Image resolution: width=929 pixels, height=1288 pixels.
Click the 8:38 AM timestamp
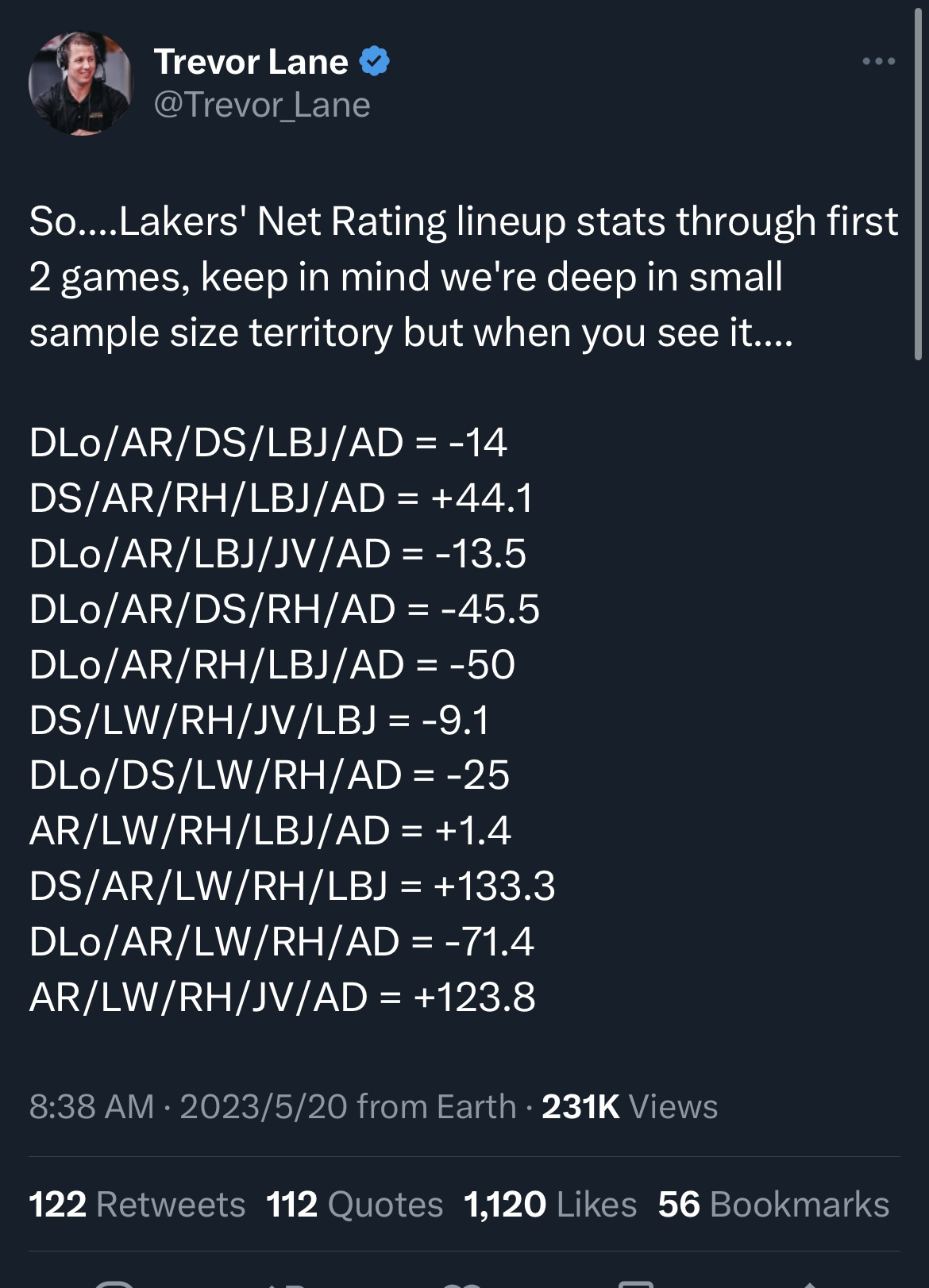[x=91, y=1106]
